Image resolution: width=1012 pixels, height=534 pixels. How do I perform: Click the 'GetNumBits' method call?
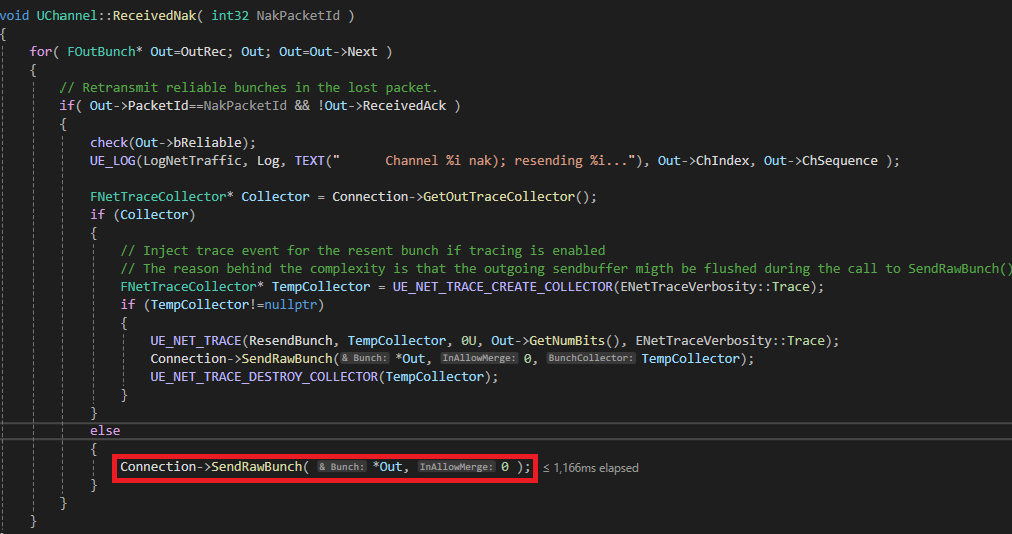[567, 341]
